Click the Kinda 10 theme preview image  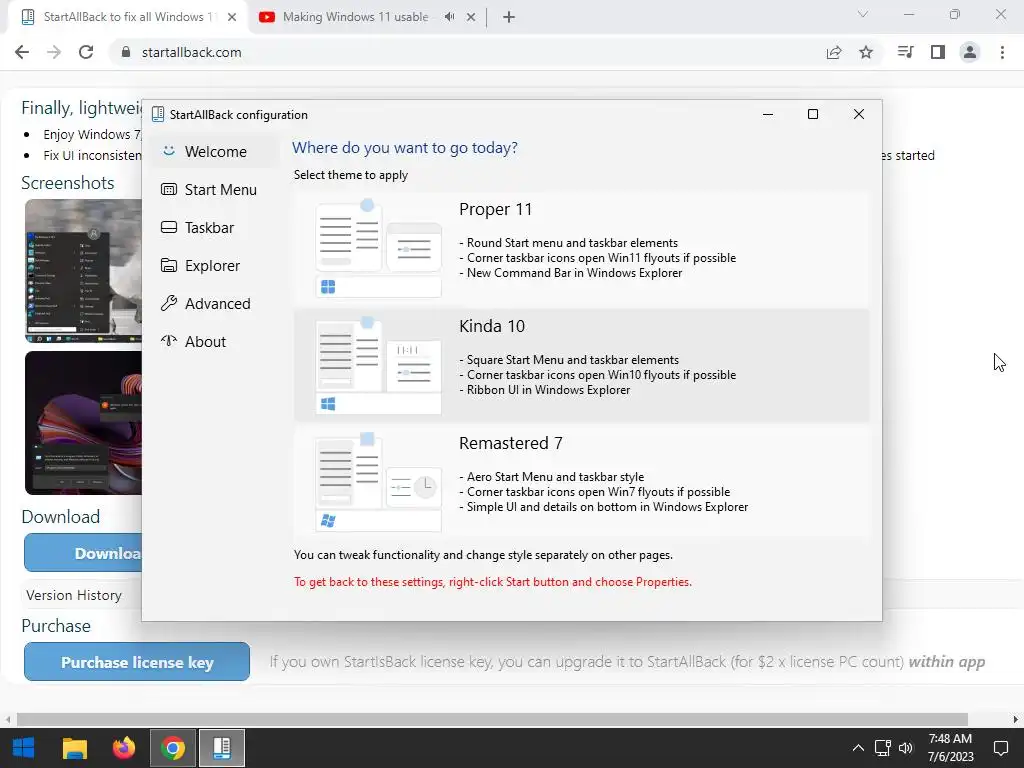pyautogui.click(x=378, y=365)
